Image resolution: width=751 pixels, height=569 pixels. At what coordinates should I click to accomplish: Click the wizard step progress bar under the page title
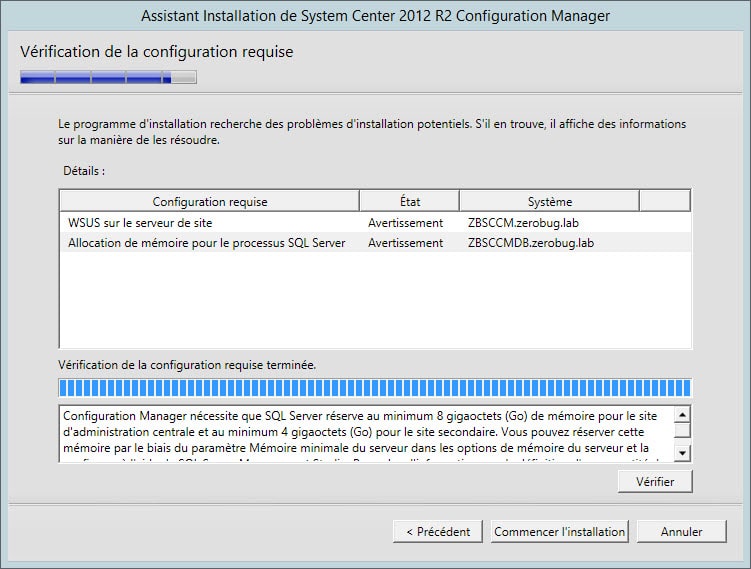pos(108,77)
